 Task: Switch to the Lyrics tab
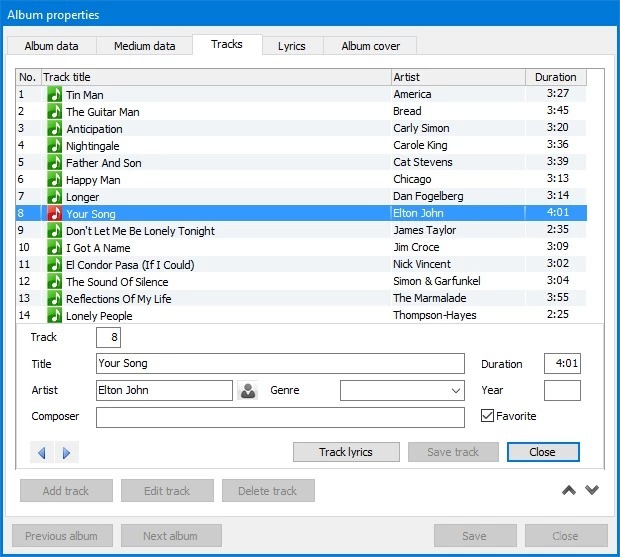tap(291, 46)
